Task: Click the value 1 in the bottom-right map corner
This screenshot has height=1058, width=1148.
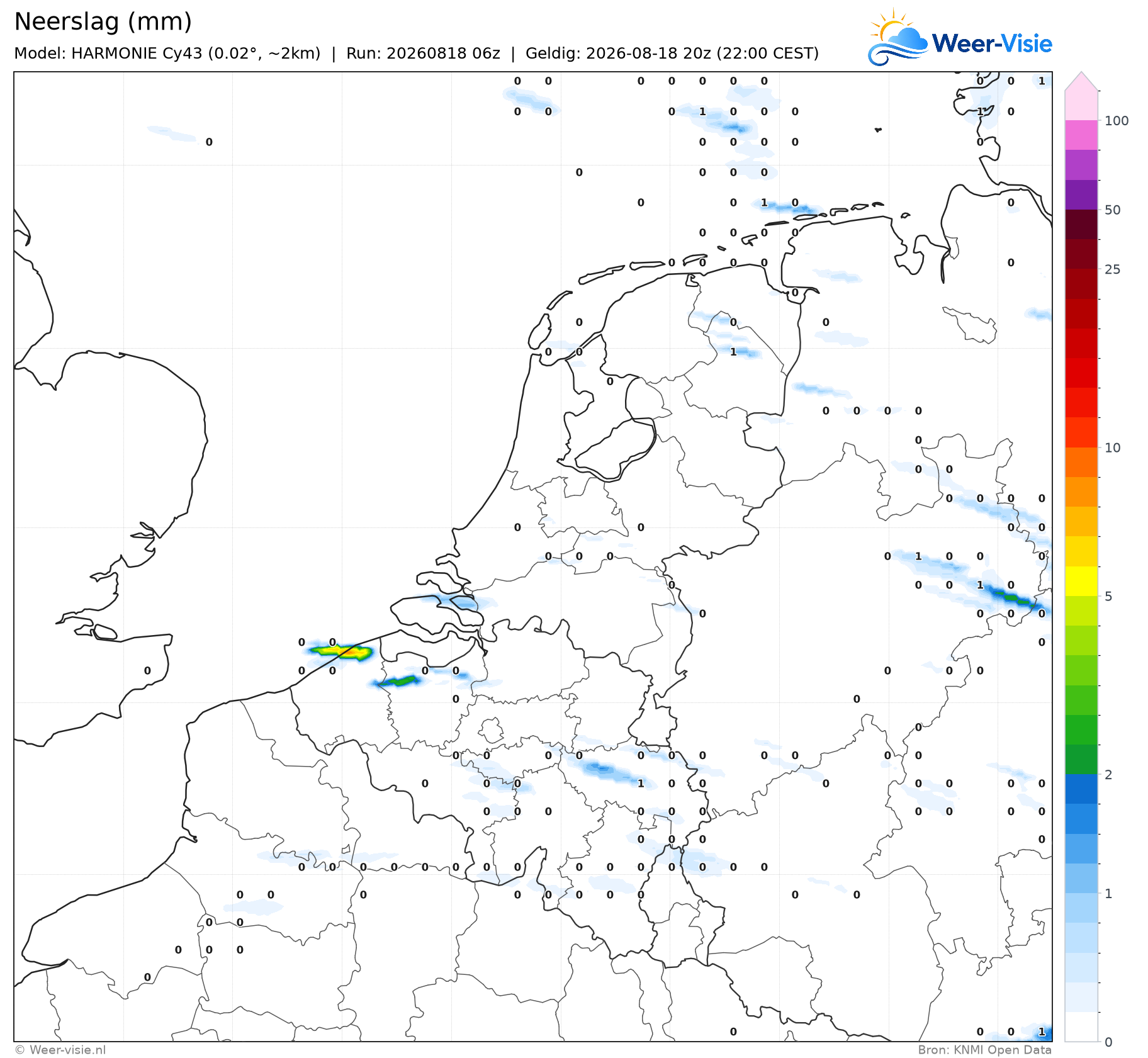Action: pyautogui.click(x=1042, y=1032)
